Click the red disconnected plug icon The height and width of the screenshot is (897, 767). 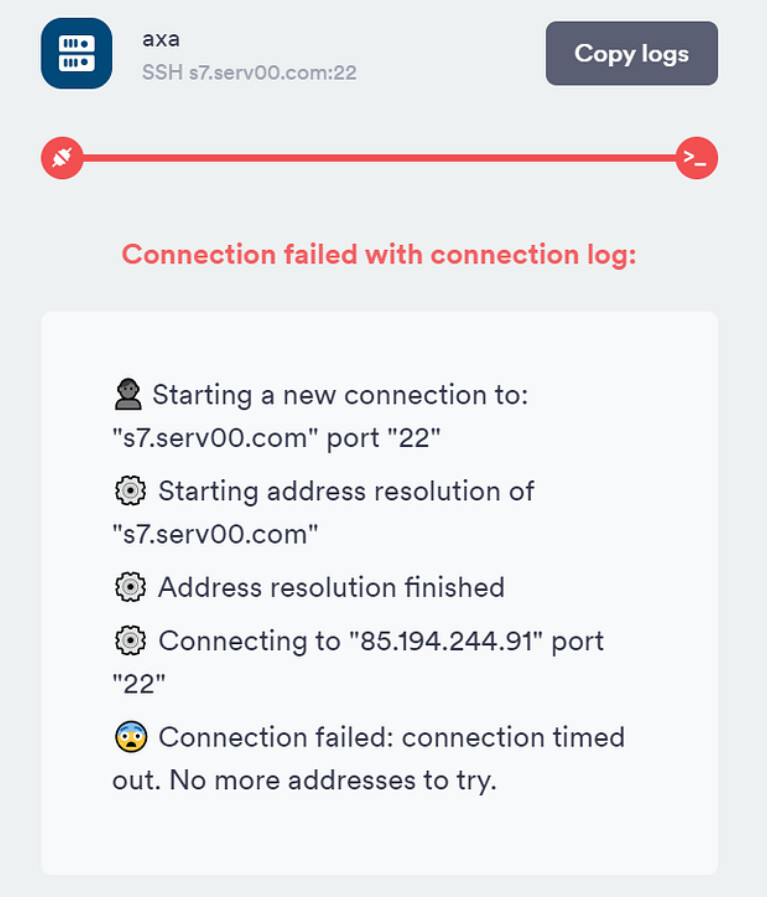62,158
